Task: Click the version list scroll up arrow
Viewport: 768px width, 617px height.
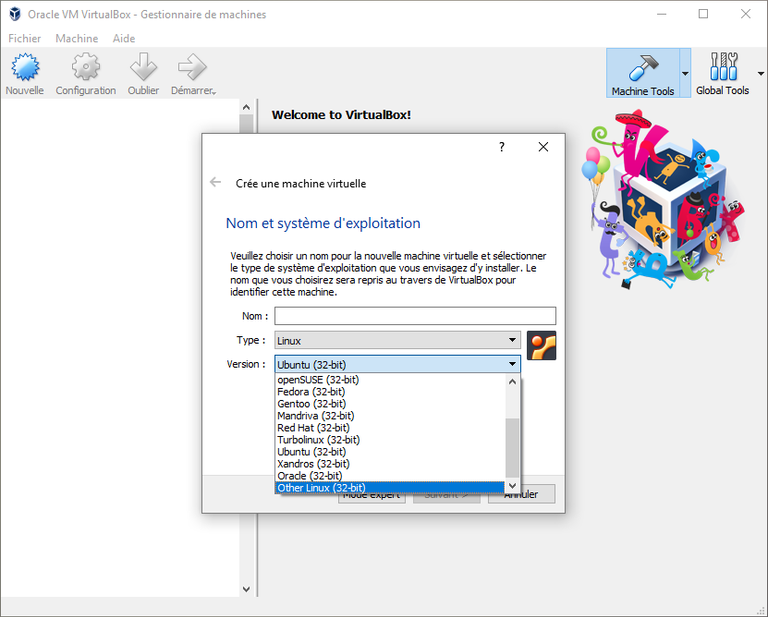Action: pos(512,381)
